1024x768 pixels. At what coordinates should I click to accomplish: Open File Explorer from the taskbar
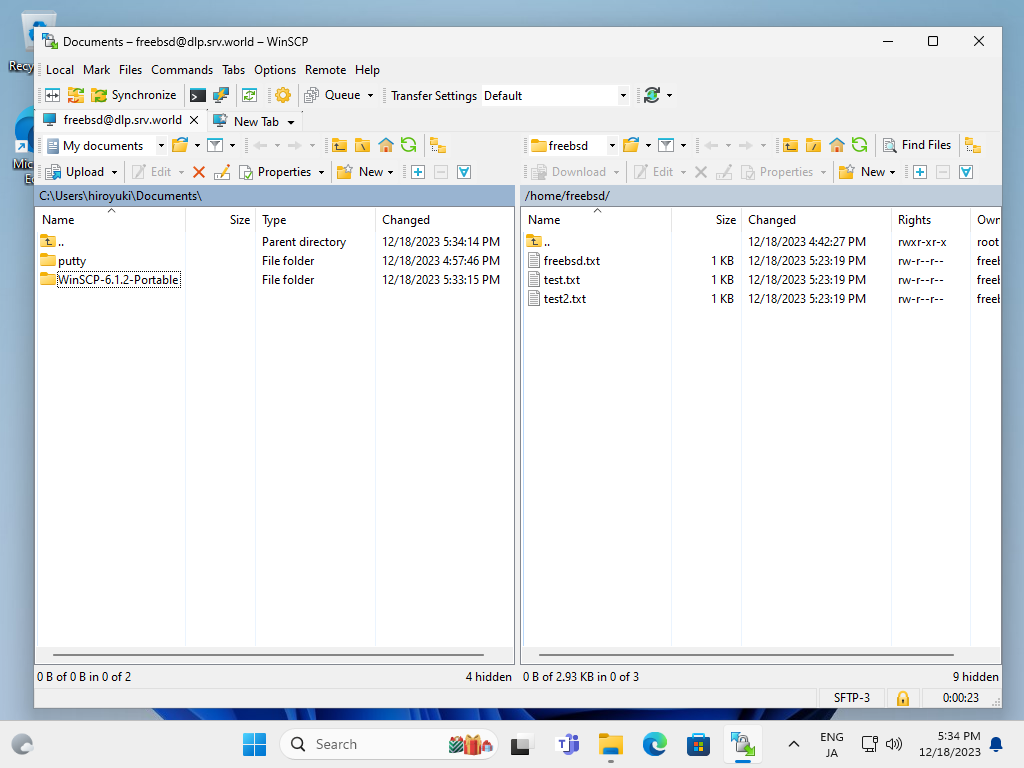click(611, 744)
